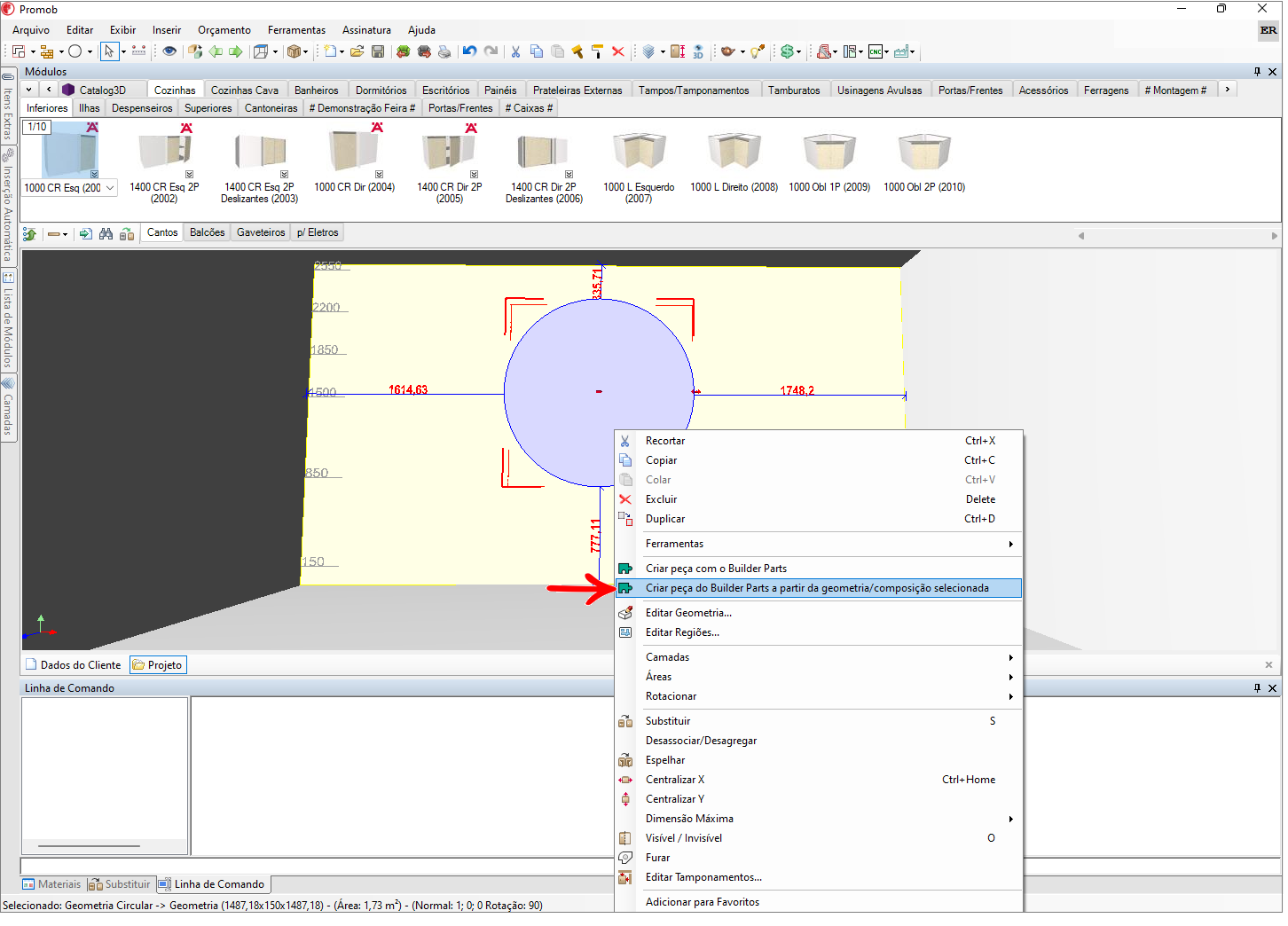Click the paint roller toolbar icon

pos(597,51)
